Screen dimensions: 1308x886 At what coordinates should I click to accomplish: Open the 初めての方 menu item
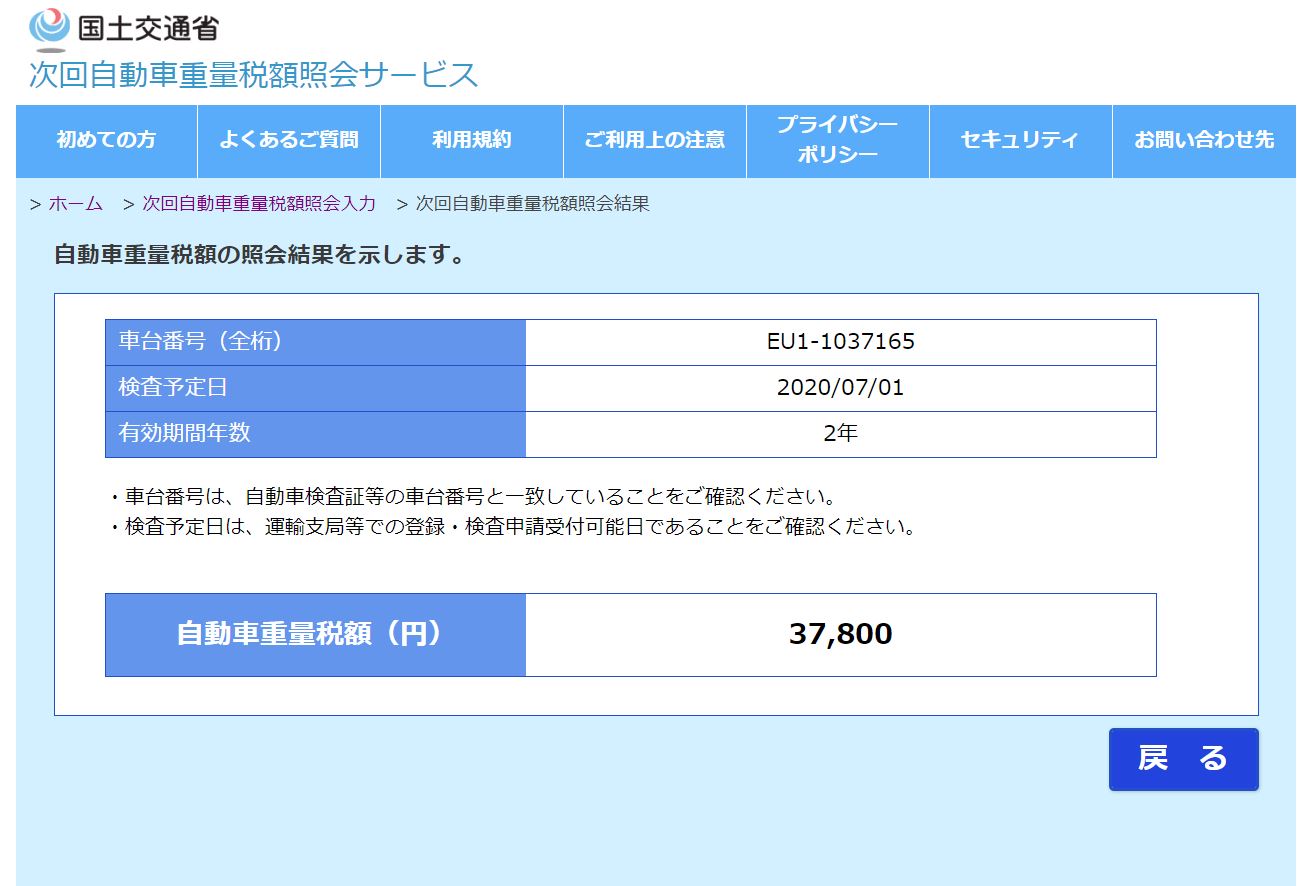click(x=106, y=140)
